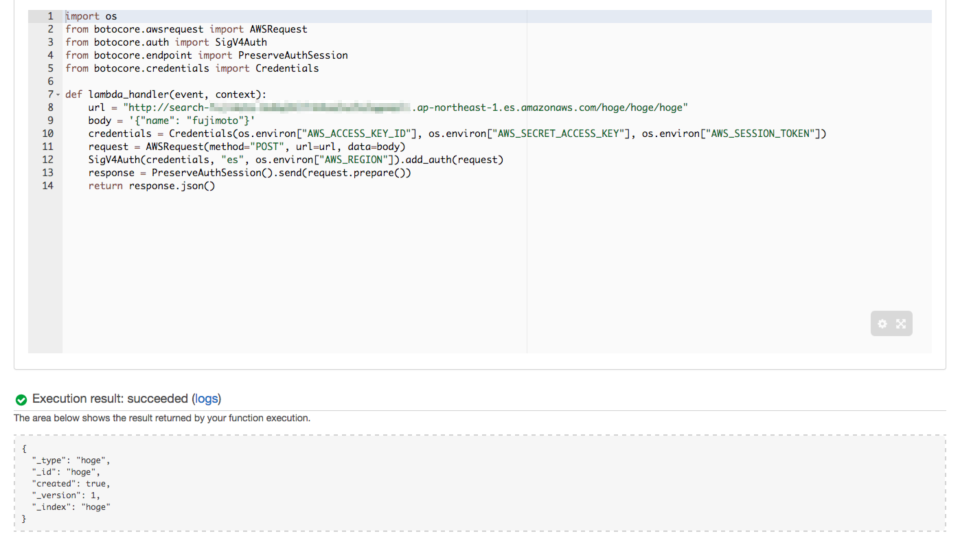The height and width of the screenshot is (548, 960).
Task: Open the execution logs link
Action: 206,398
